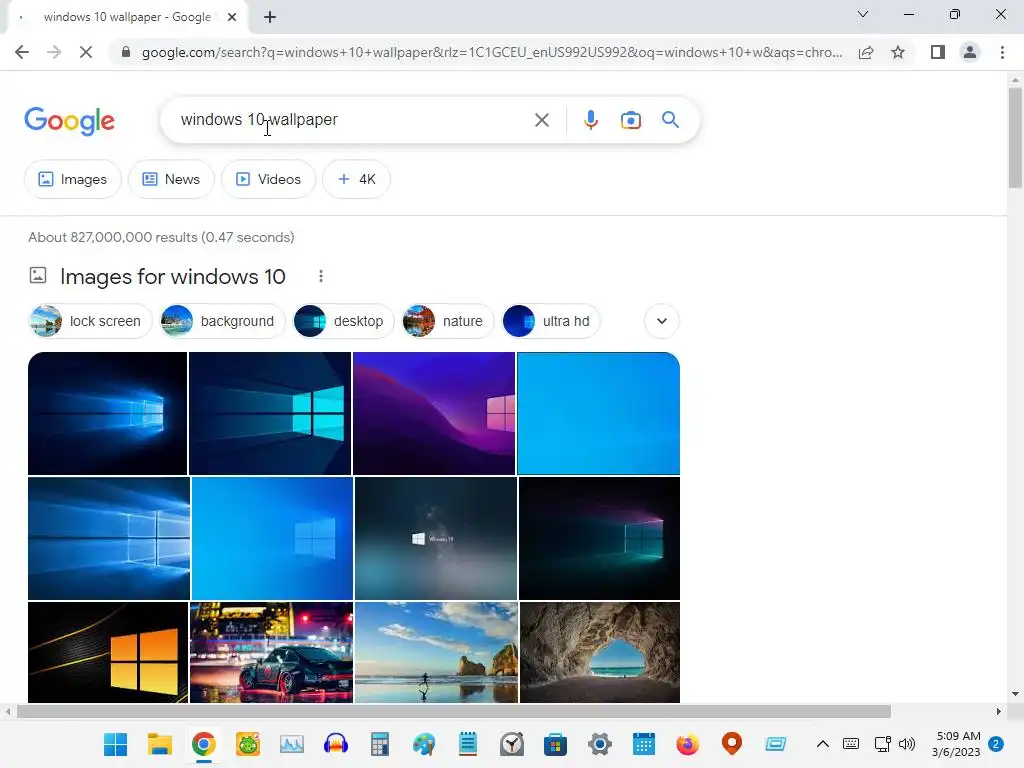Close the windows 10 wallpaper tab
The width and height of the screenshot is (1024, 768).
pyautogui.click(x=232, y=18)
